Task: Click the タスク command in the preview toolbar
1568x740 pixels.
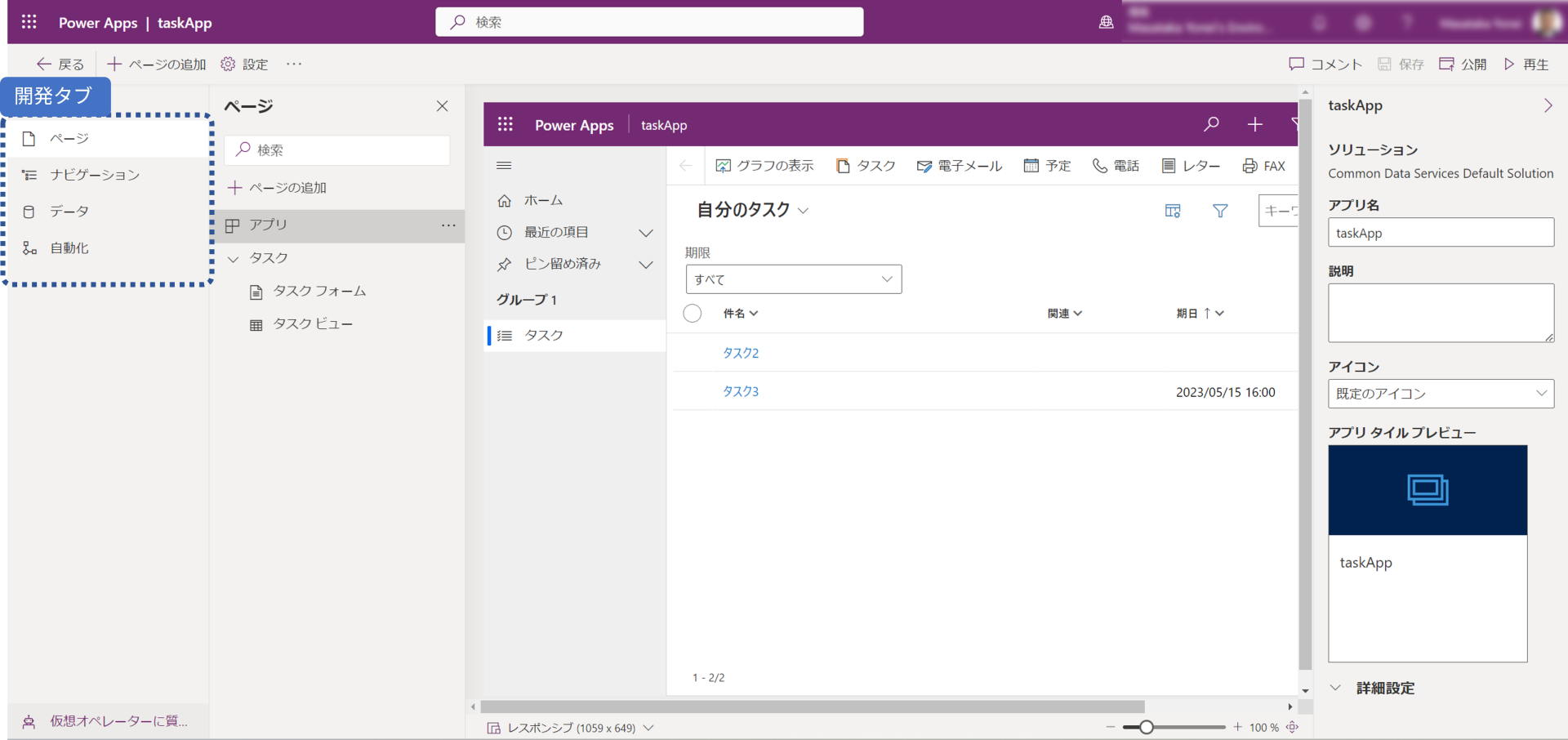Action: 866,166
